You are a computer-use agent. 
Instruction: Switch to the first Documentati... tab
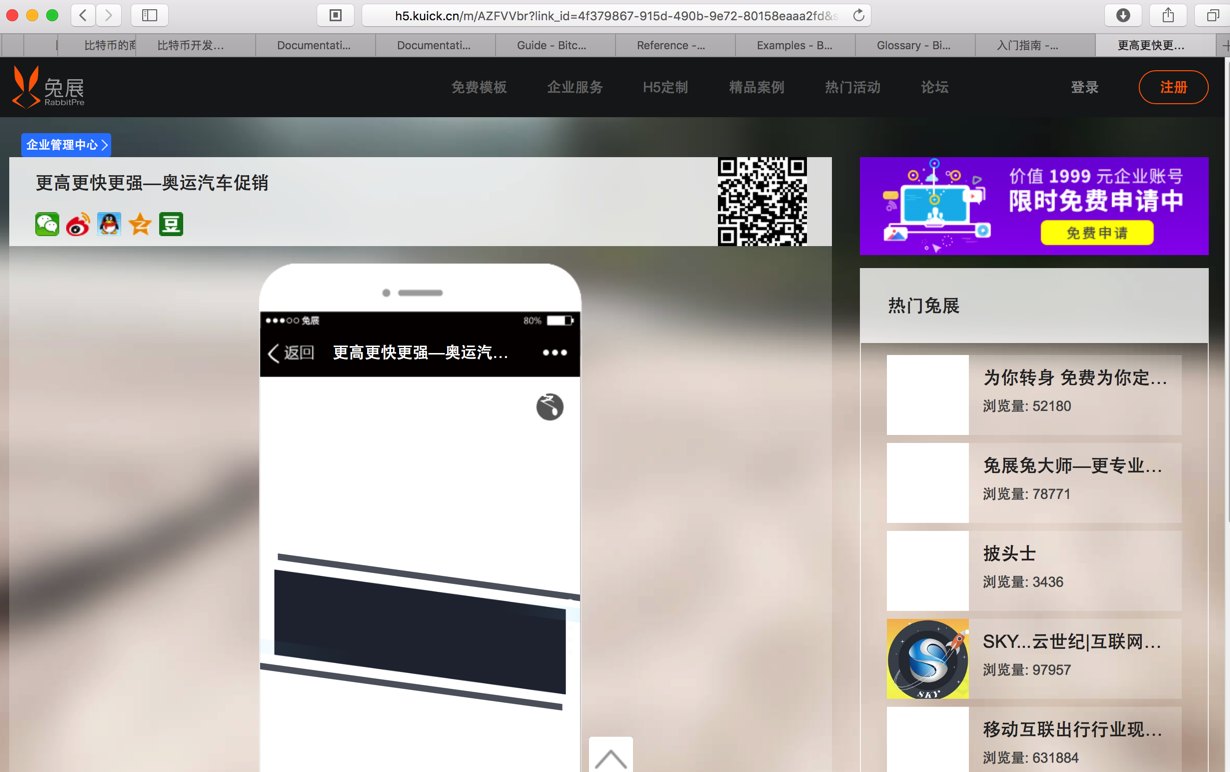pos(314,45)
